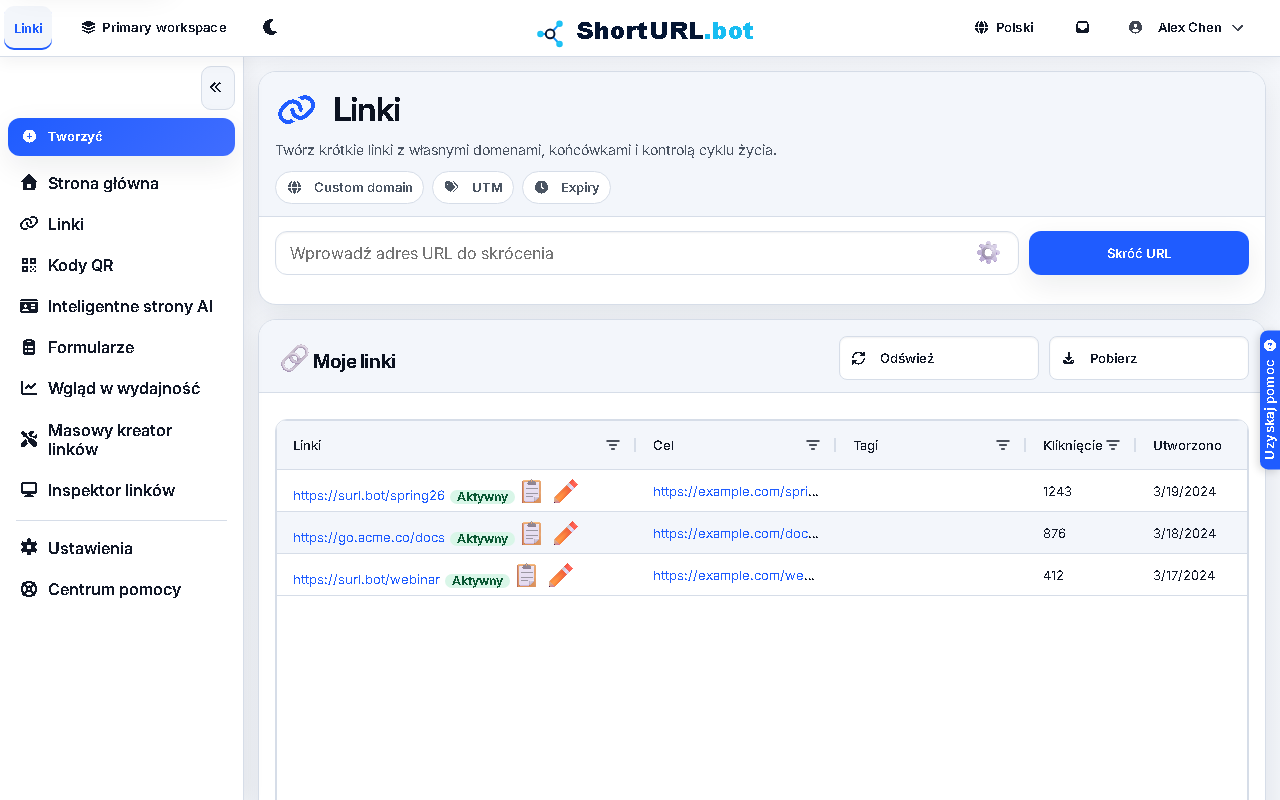This screenshot has height=800, width=1280.
Task: Open Ustawienia settings
Action: coord(121,548)
